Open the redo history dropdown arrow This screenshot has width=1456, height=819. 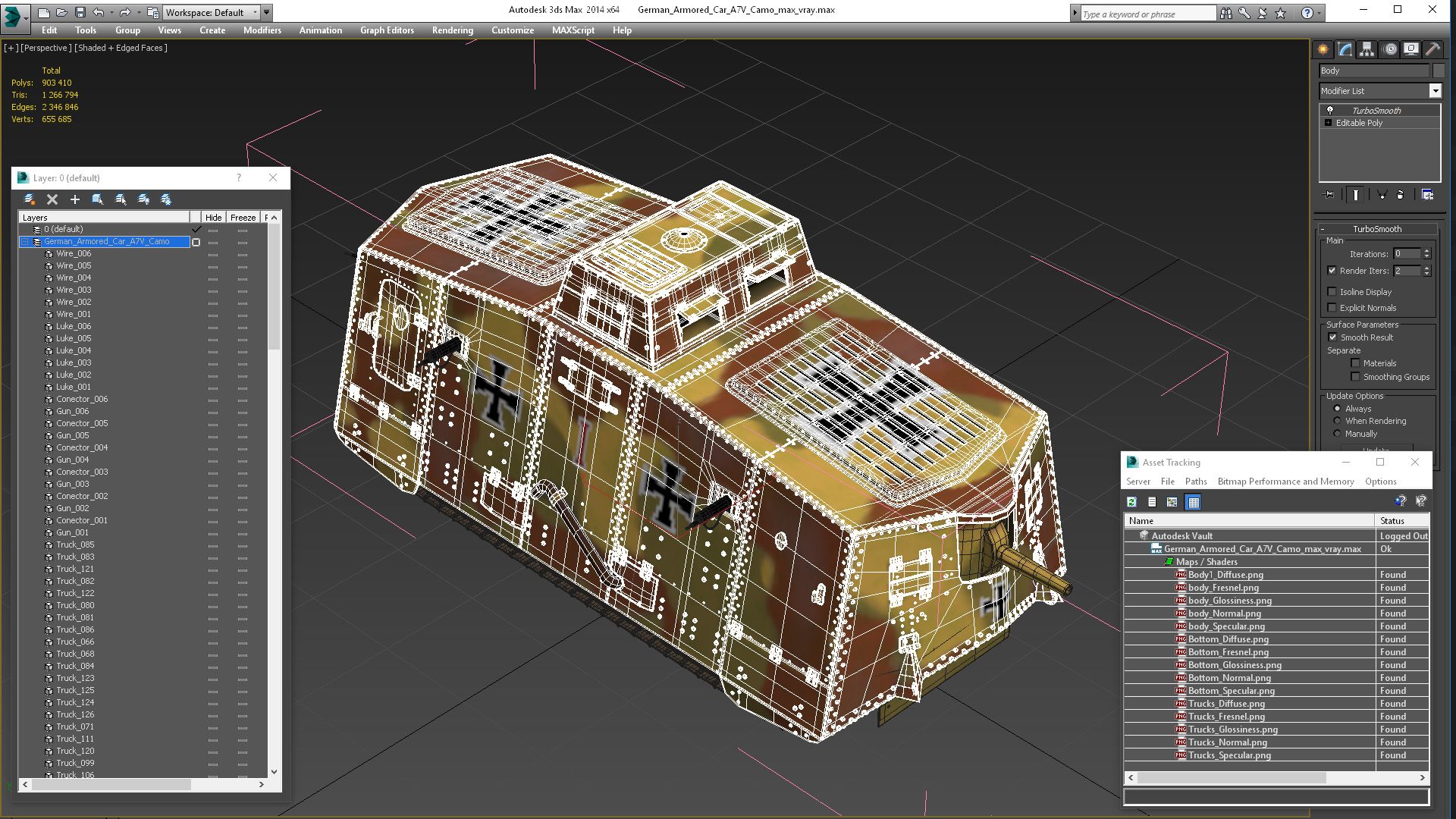138,13
